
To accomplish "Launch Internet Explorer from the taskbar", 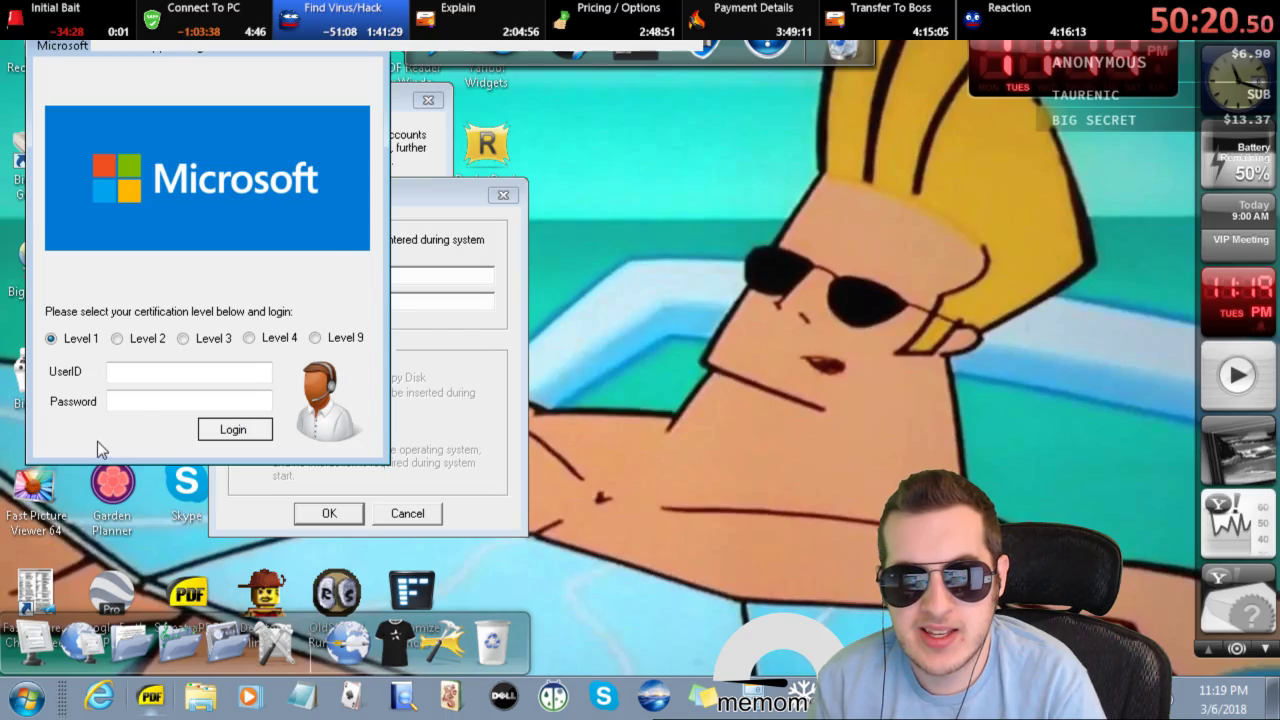I will click(99, 696).
